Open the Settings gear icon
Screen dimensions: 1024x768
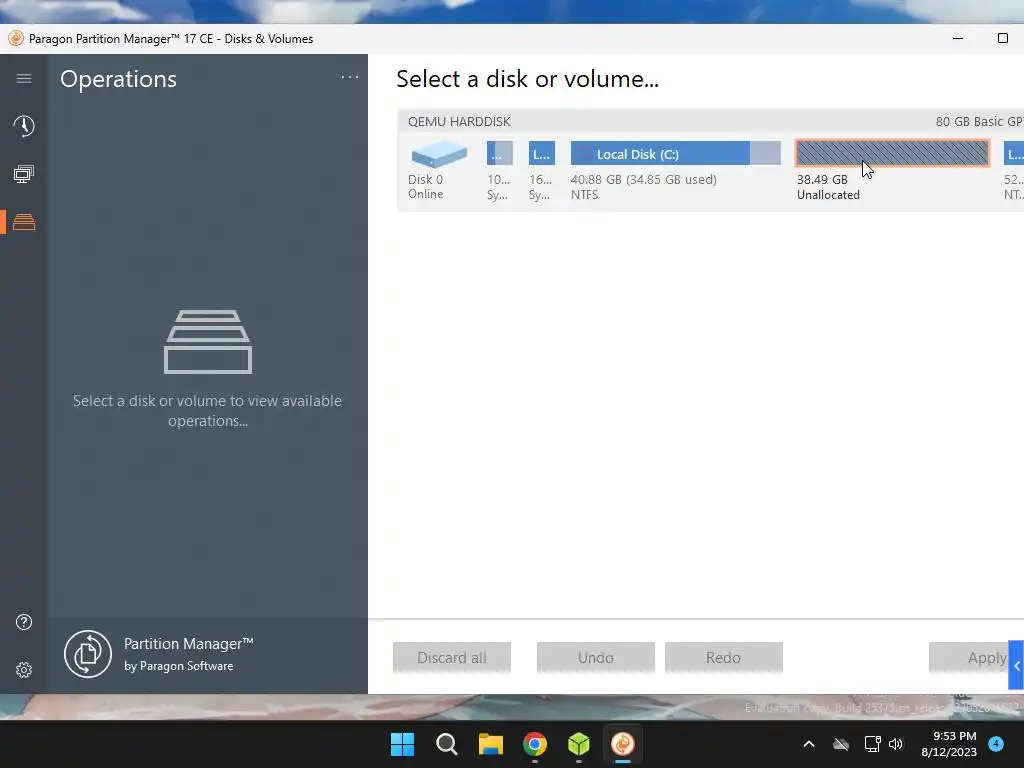click(x=24, y=669)
